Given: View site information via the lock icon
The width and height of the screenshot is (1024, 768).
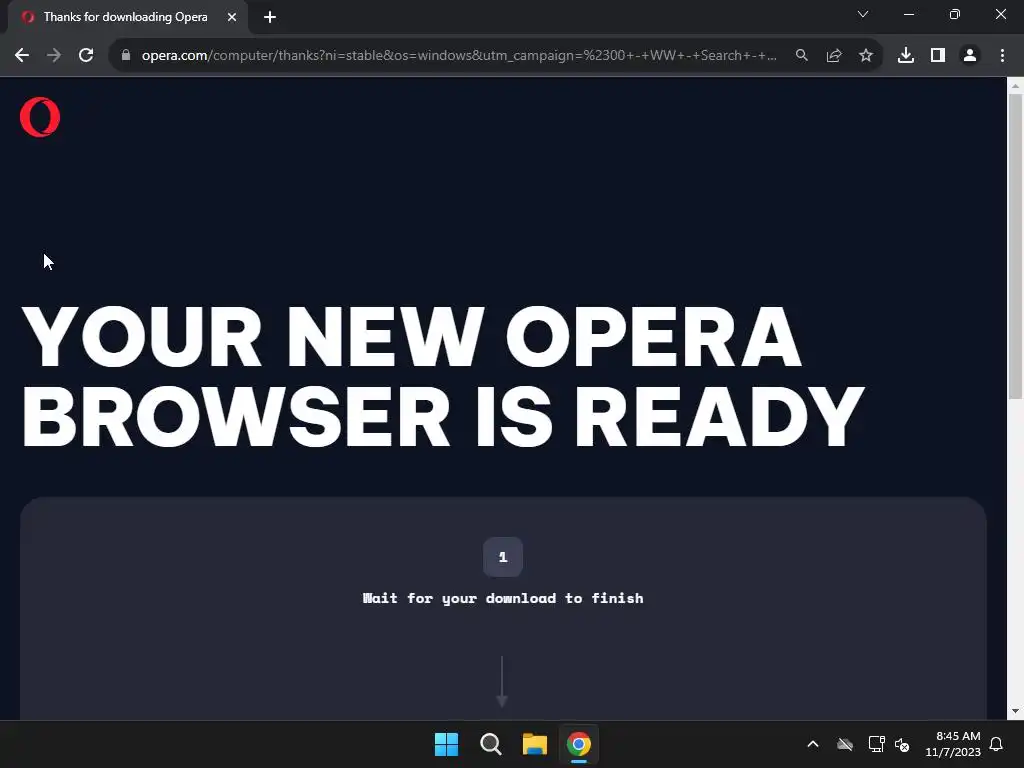Looking at the screenshot, I should 126,56.
